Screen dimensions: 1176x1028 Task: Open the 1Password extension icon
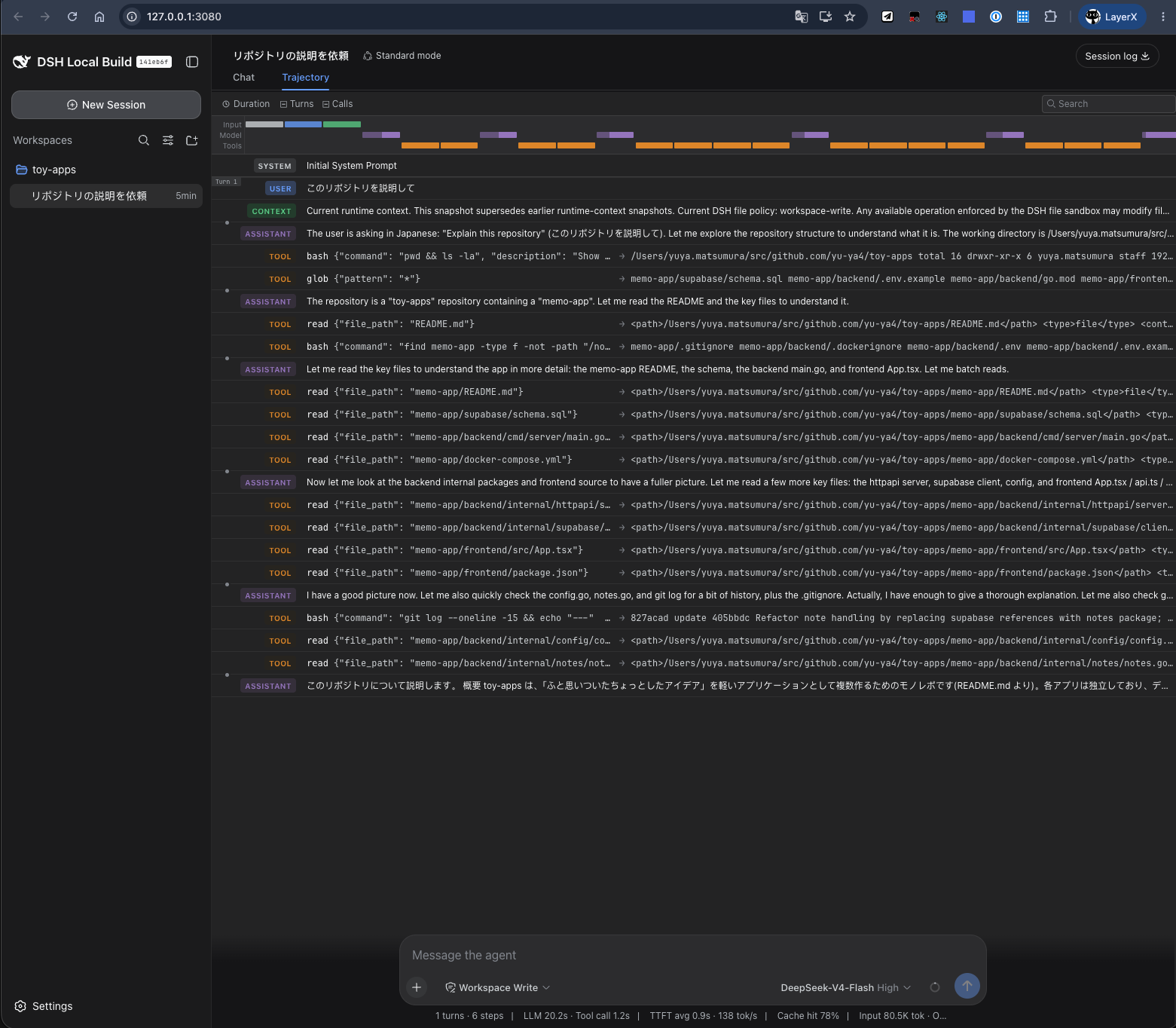coord(996,17)
